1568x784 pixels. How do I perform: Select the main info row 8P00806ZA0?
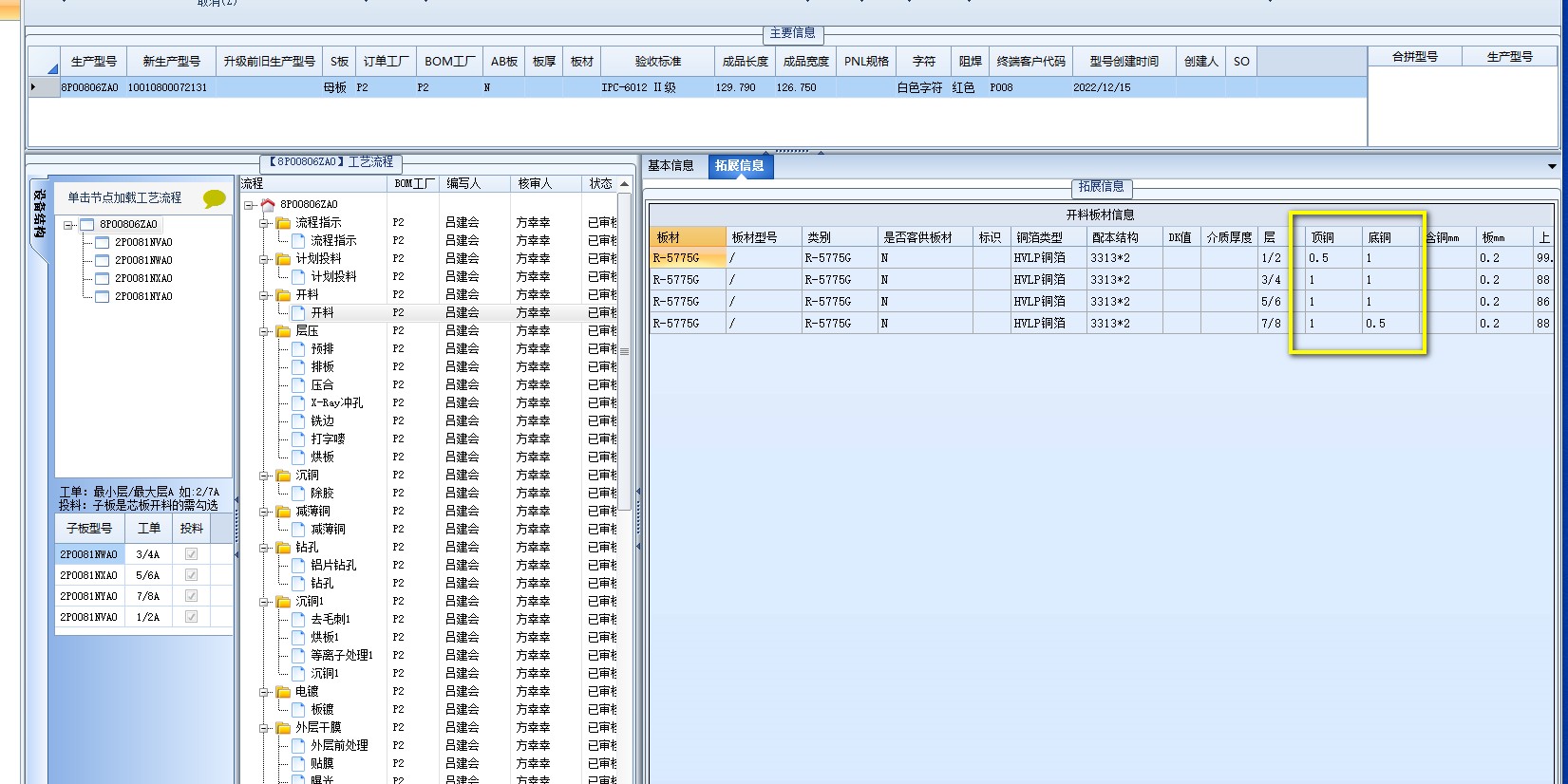[x=697, y=87]
